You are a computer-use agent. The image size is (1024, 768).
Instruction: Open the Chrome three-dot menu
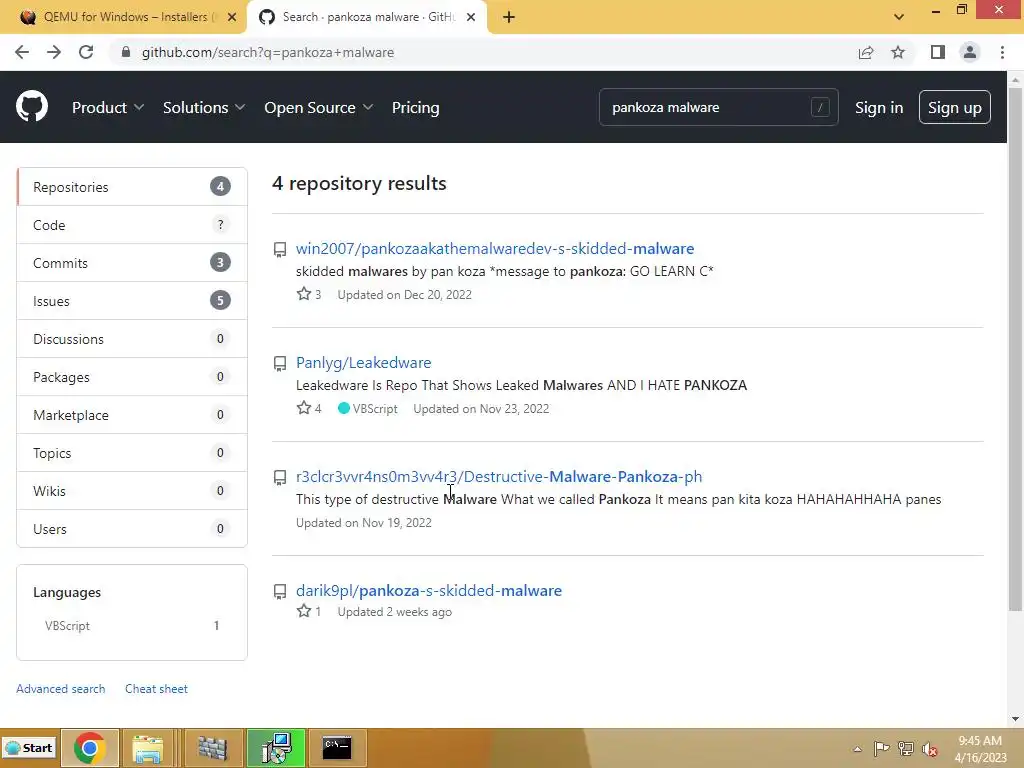pos(1002,52)
